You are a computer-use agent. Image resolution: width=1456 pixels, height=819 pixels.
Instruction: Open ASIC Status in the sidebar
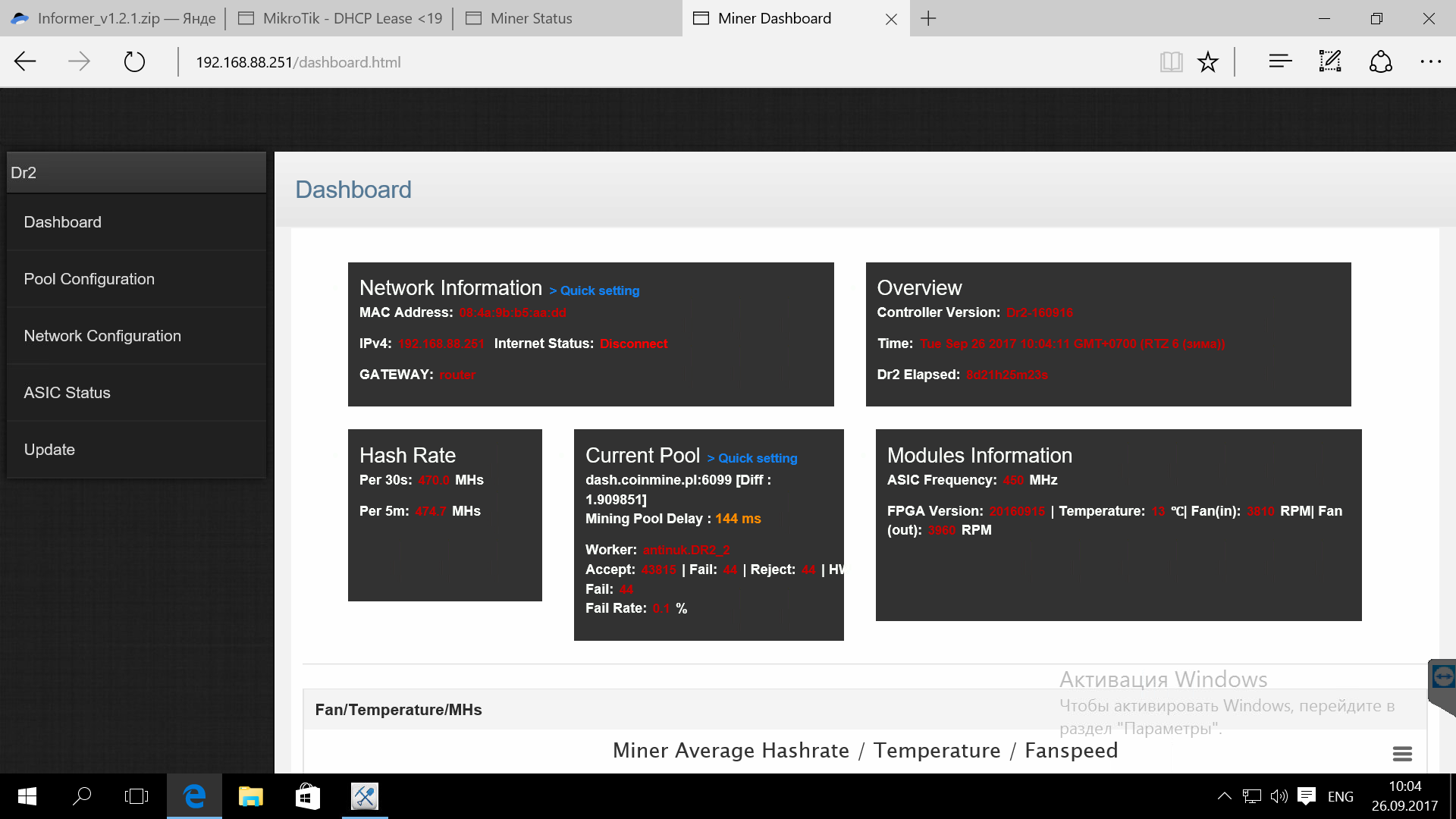tap(67, 393)
